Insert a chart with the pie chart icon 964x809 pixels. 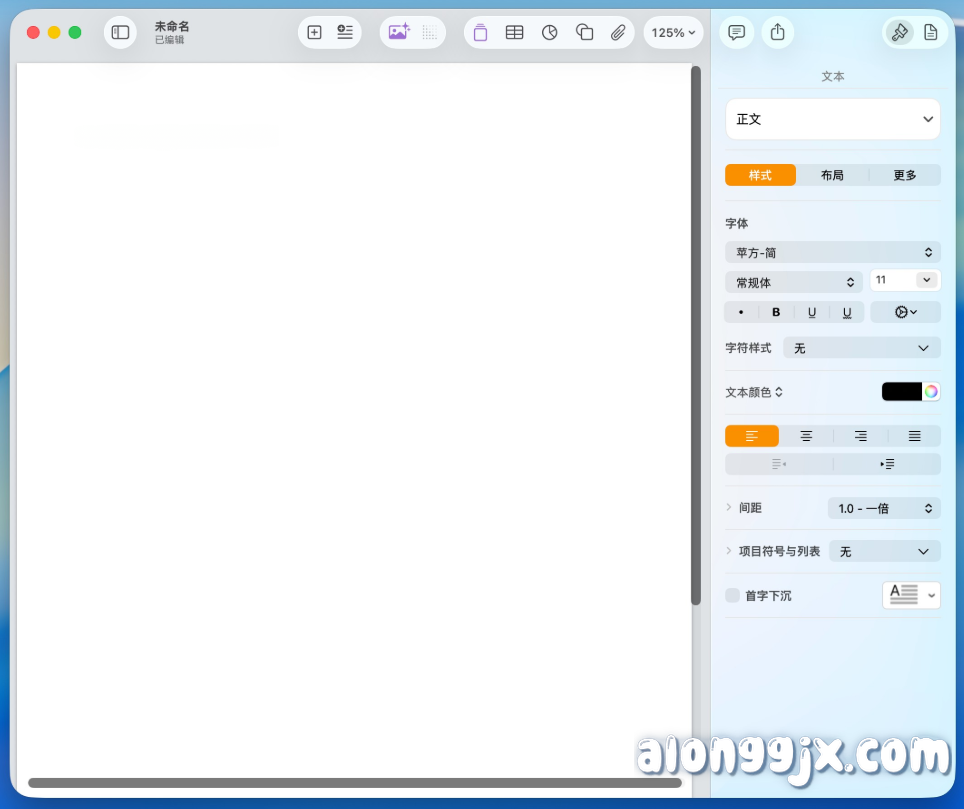(549, 32)
